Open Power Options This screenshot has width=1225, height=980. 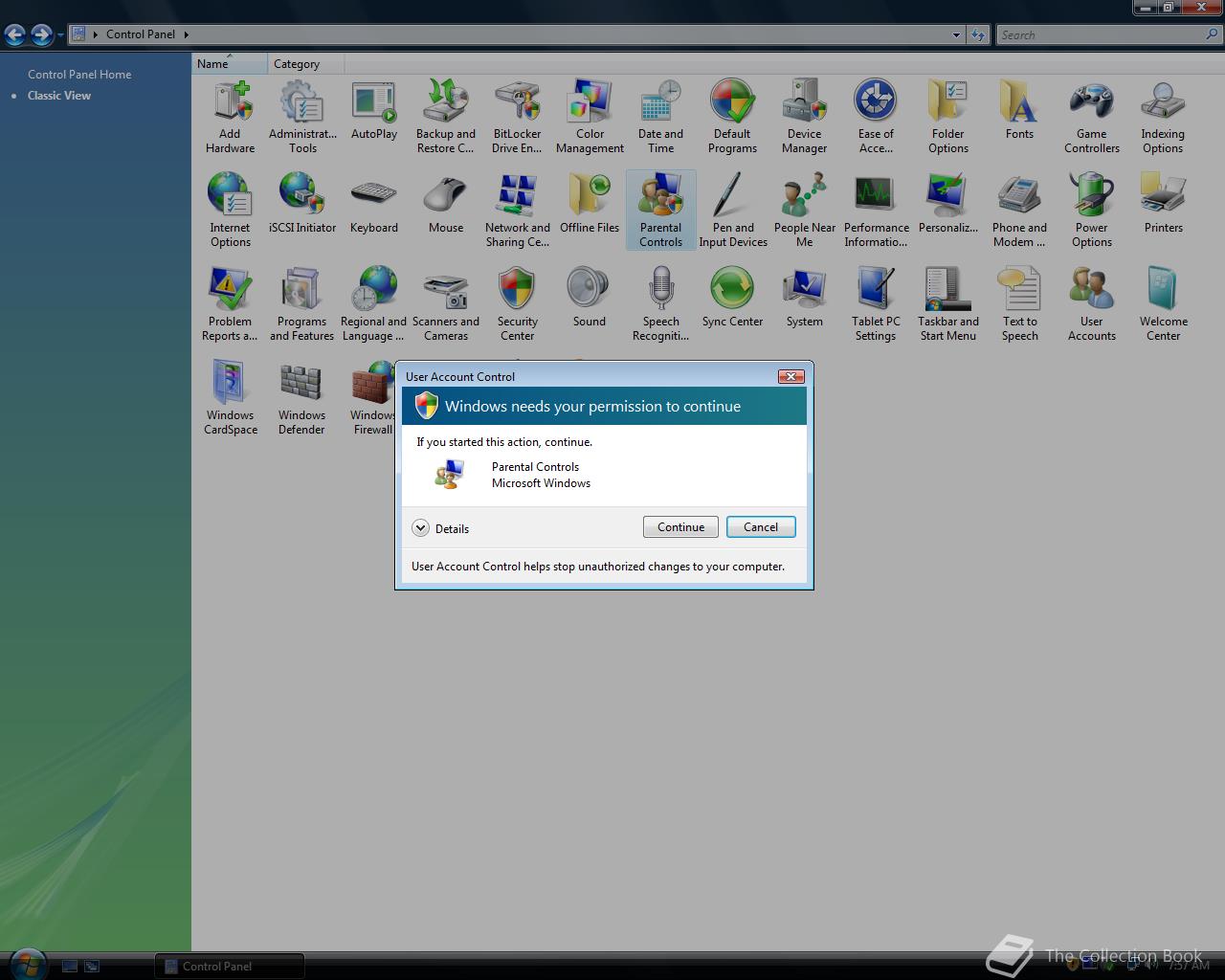click(1092, 211)
